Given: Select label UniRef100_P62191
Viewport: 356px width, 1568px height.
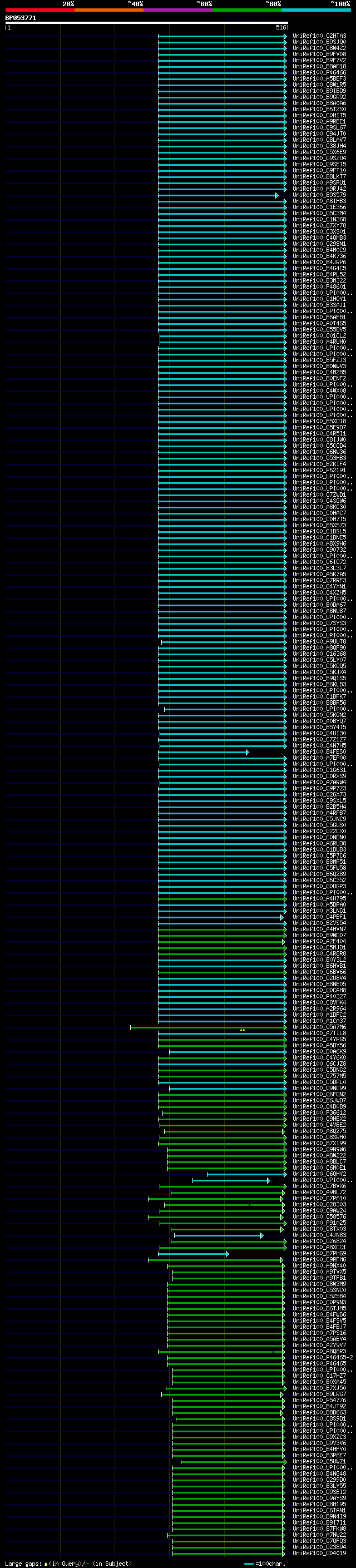Looking at the screenshot, I should 319,471.
